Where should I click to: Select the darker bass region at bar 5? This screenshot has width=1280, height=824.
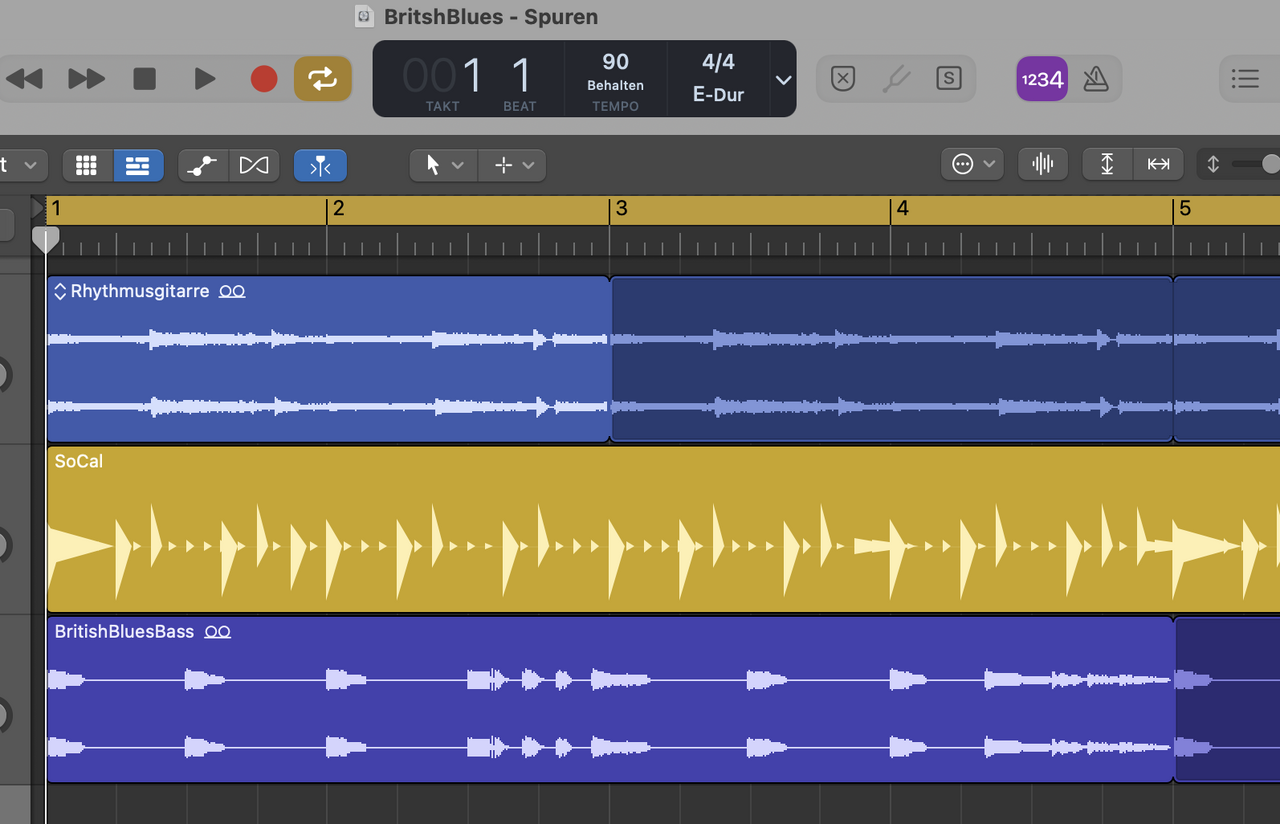[x=1227, y=699]
